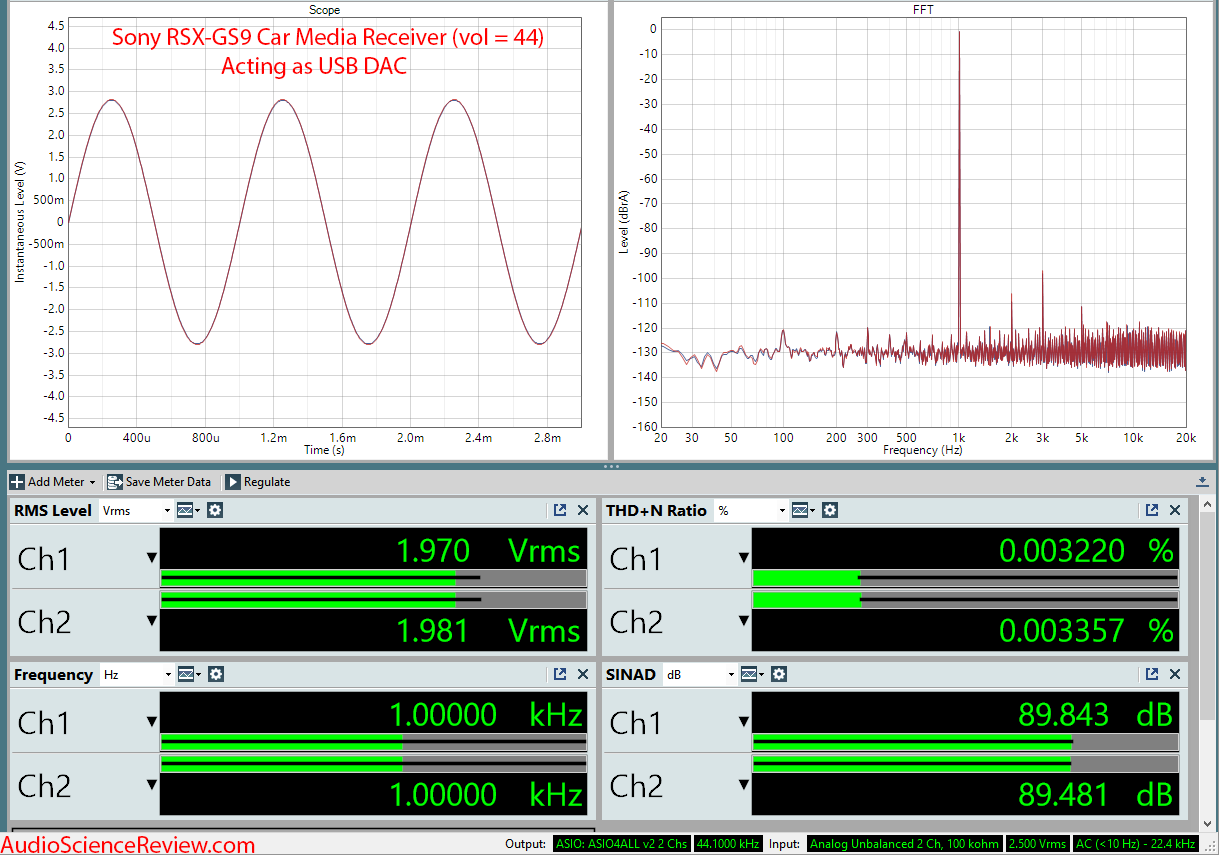Screen dimensions: 1219x855
Task: Pop out the THD+N Ratio meter
Action: (x=1152, y=510)
